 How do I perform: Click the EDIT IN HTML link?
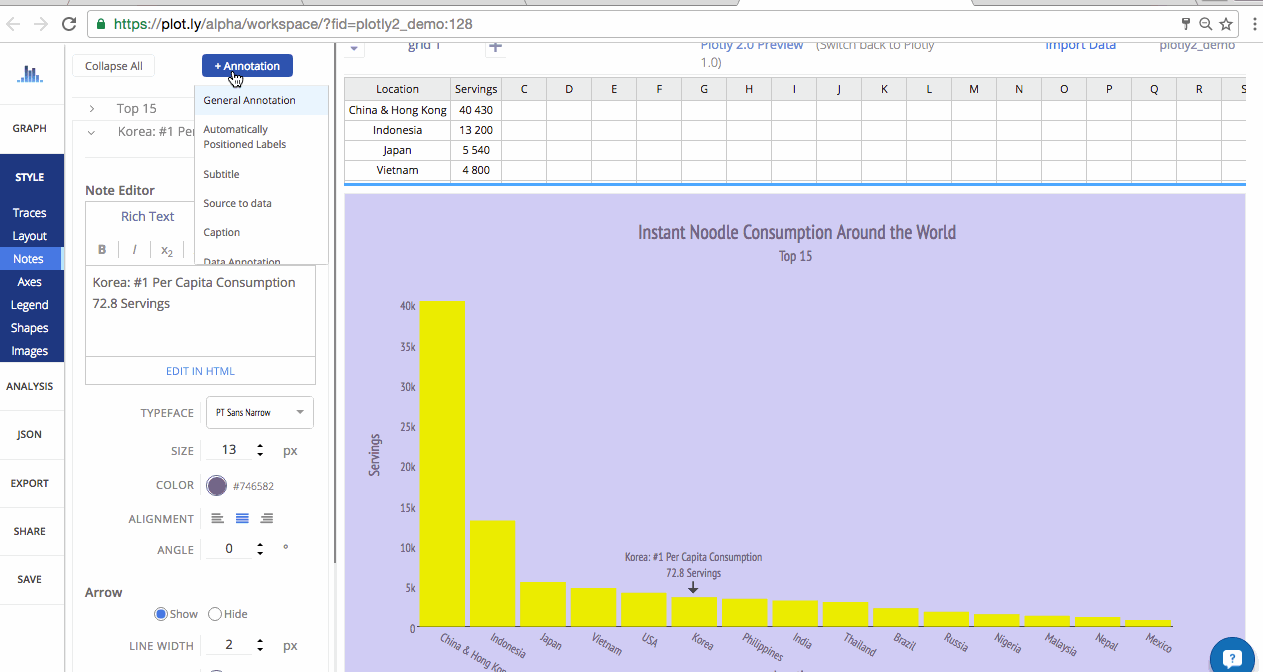200,371
